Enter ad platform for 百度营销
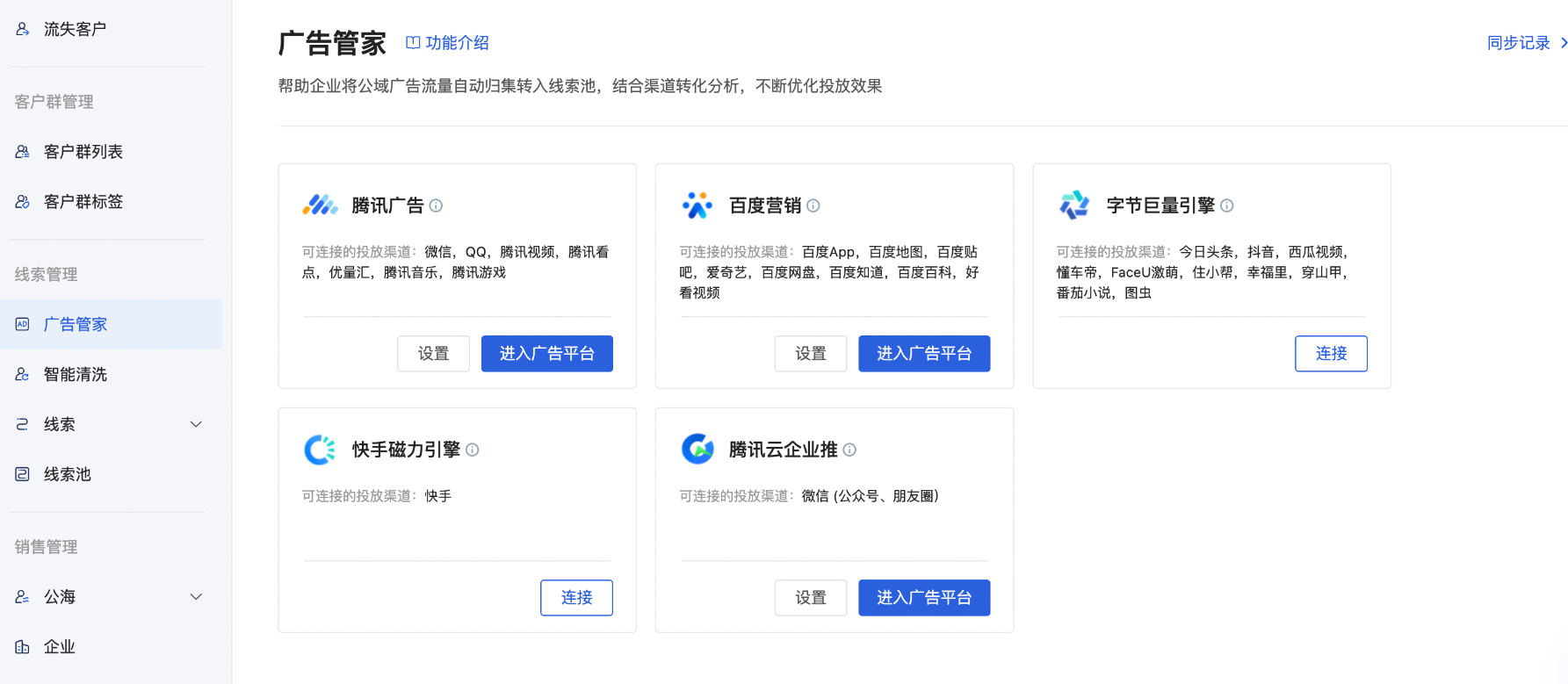 click(924, 354)
